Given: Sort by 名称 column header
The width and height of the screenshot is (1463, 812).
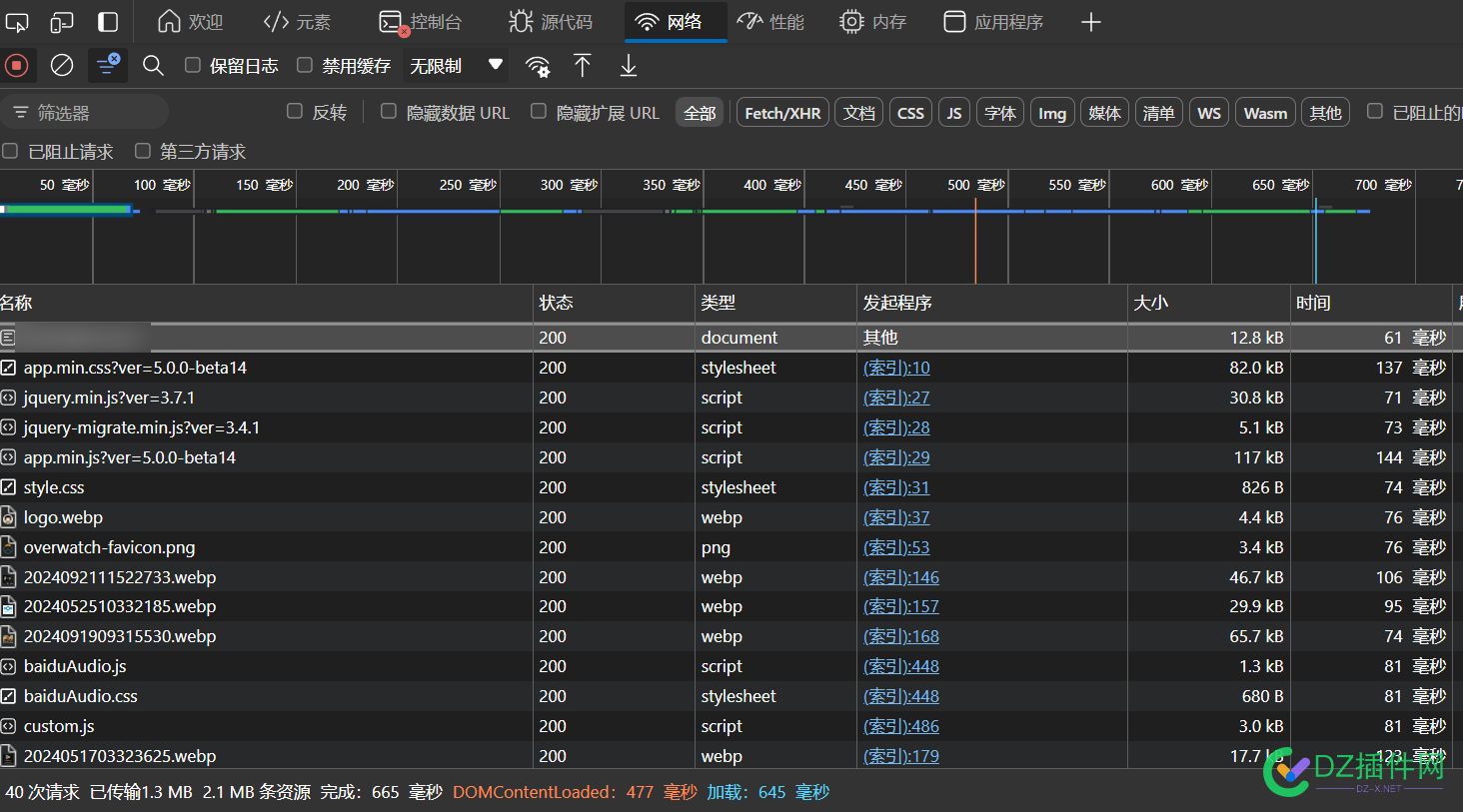Looking at the screenshot, I should pos(266,303).
